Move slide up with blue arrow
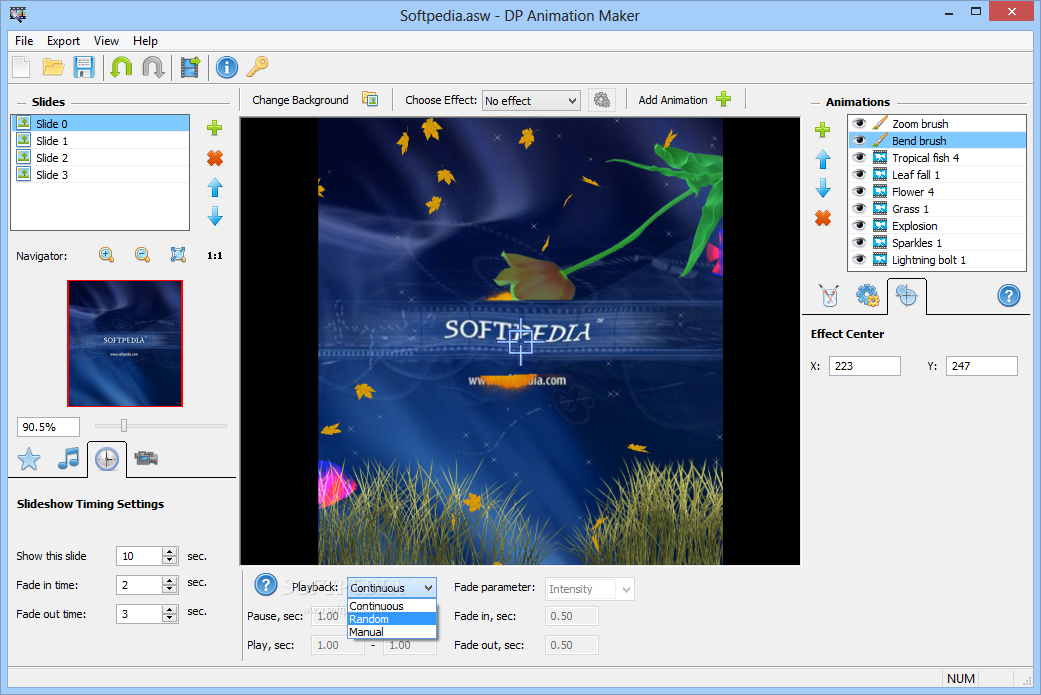The width and height of the screenshot is (1041, 695). tap(214, 188)
